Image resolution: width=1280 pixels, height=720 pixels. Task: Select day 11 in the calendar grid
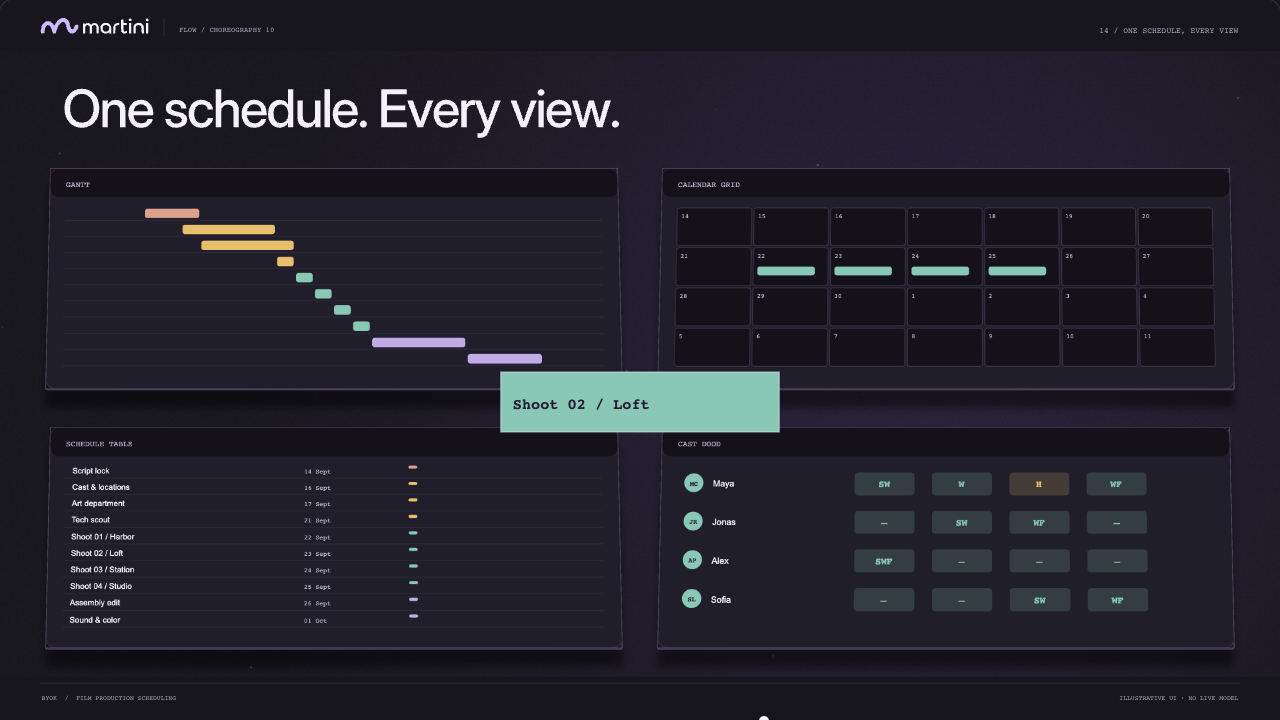pyautogui.click(x=1177, y=347)
